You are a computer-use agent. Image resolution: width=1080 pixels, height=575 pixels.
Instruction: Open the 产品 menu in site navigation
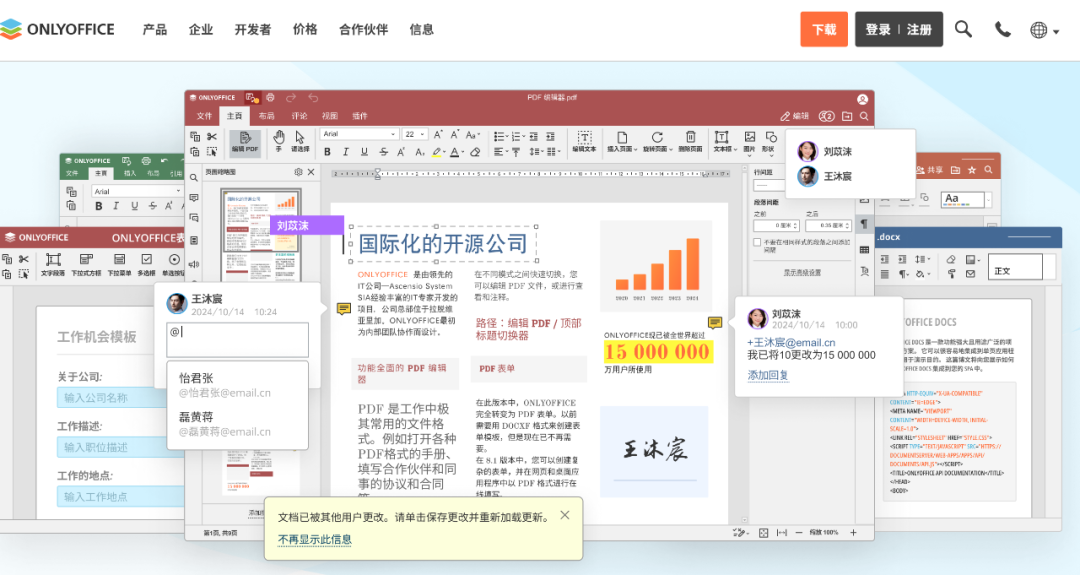click(155, 30)
